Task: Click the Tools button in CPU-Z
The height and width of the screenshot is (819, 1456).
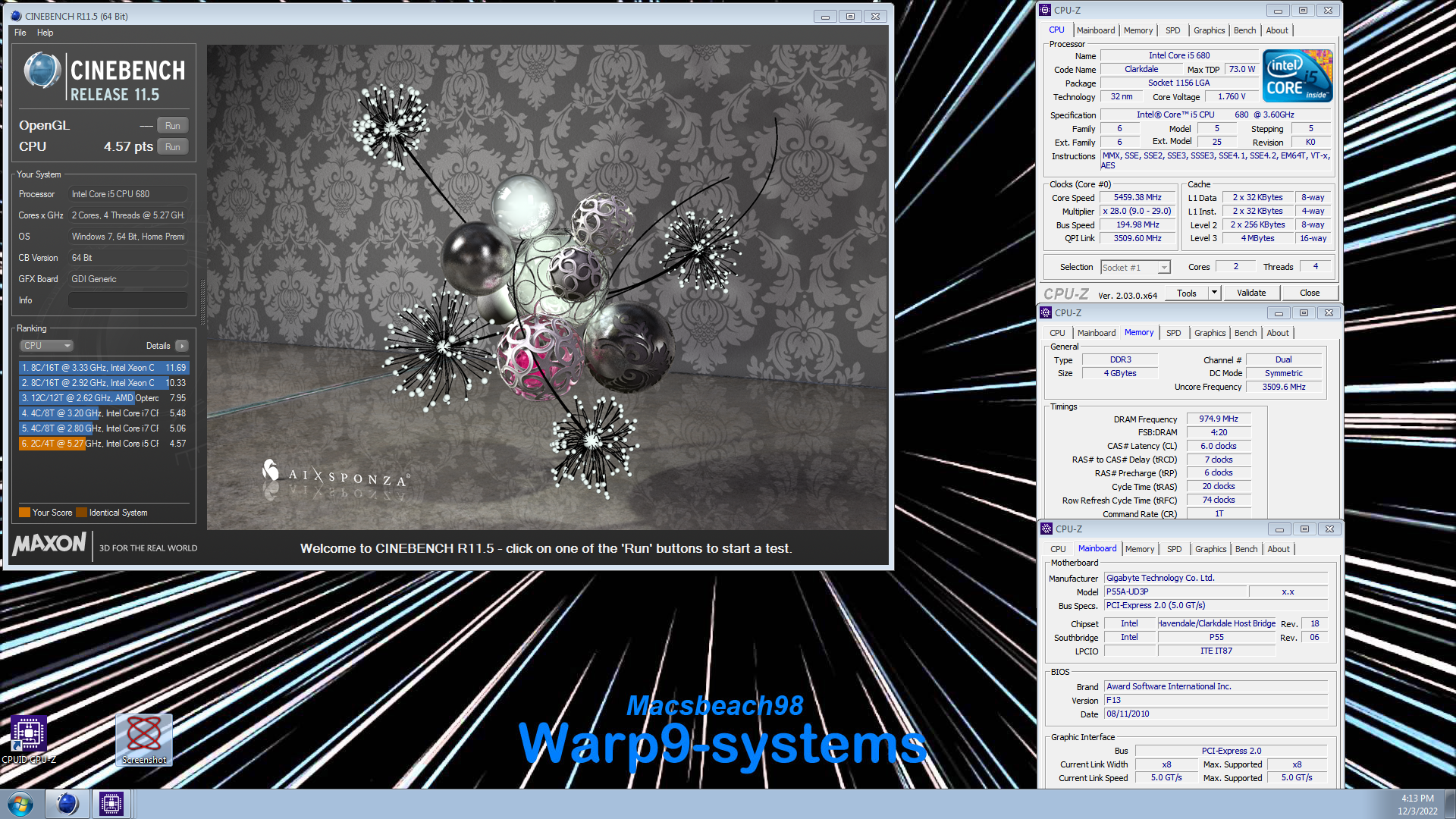Action: click(x=1187, y=293)
